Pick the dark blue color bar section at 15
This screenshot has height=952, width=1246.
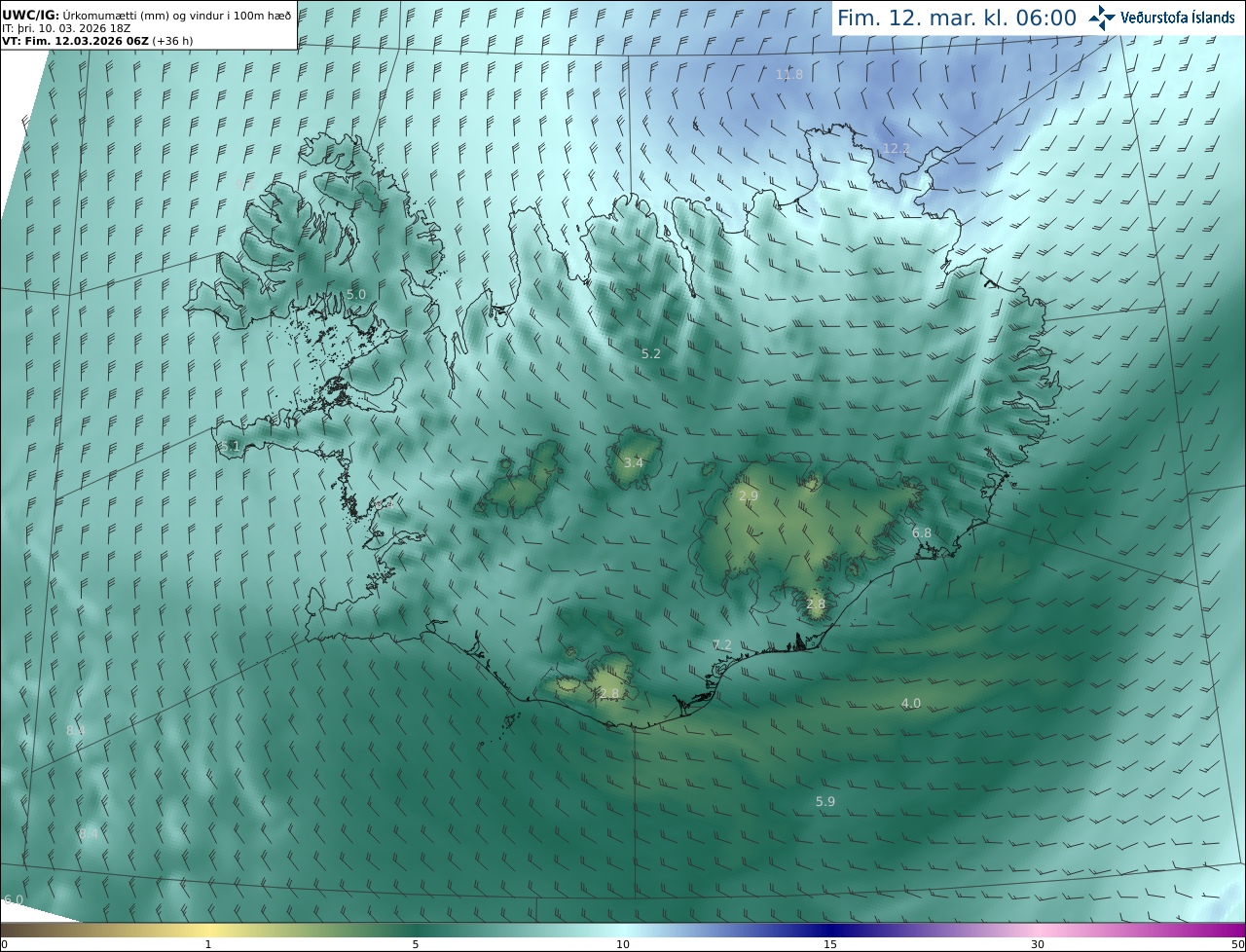click(x=830, y=931)
